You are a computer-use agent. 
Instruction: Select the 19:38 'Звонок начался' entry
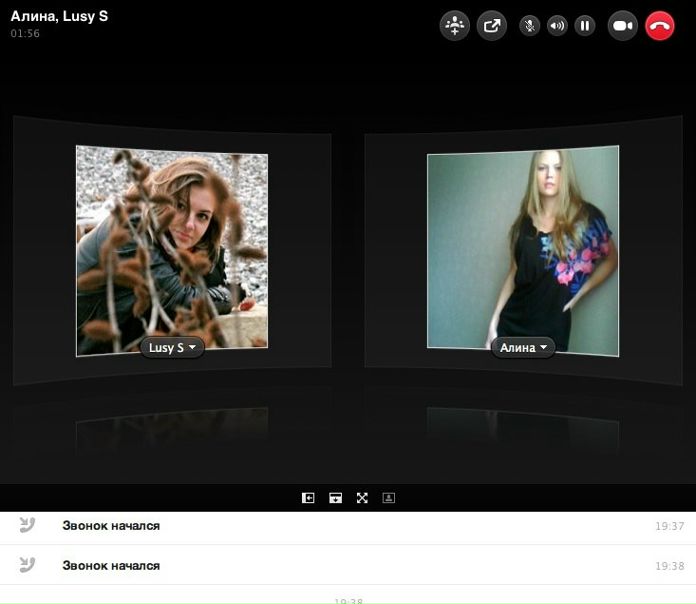[x=111, y=566]
